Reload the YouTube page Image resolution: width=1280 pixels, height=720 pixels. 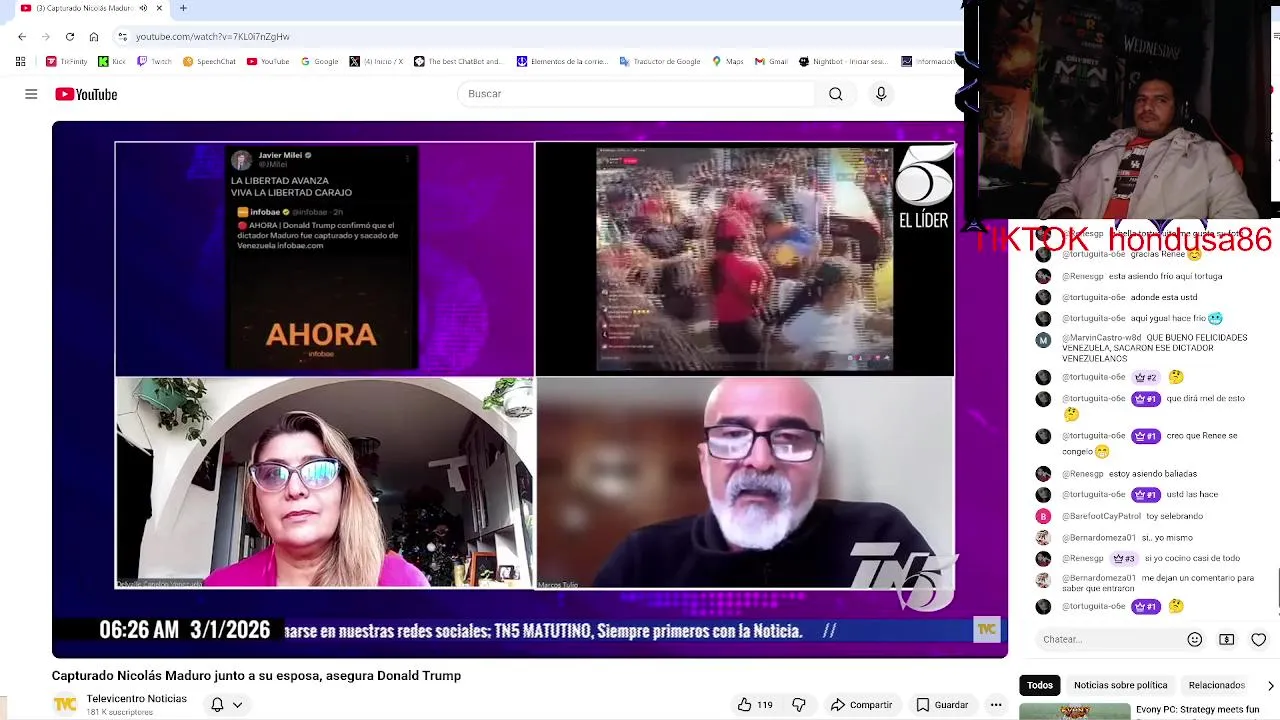pos(70,37)
